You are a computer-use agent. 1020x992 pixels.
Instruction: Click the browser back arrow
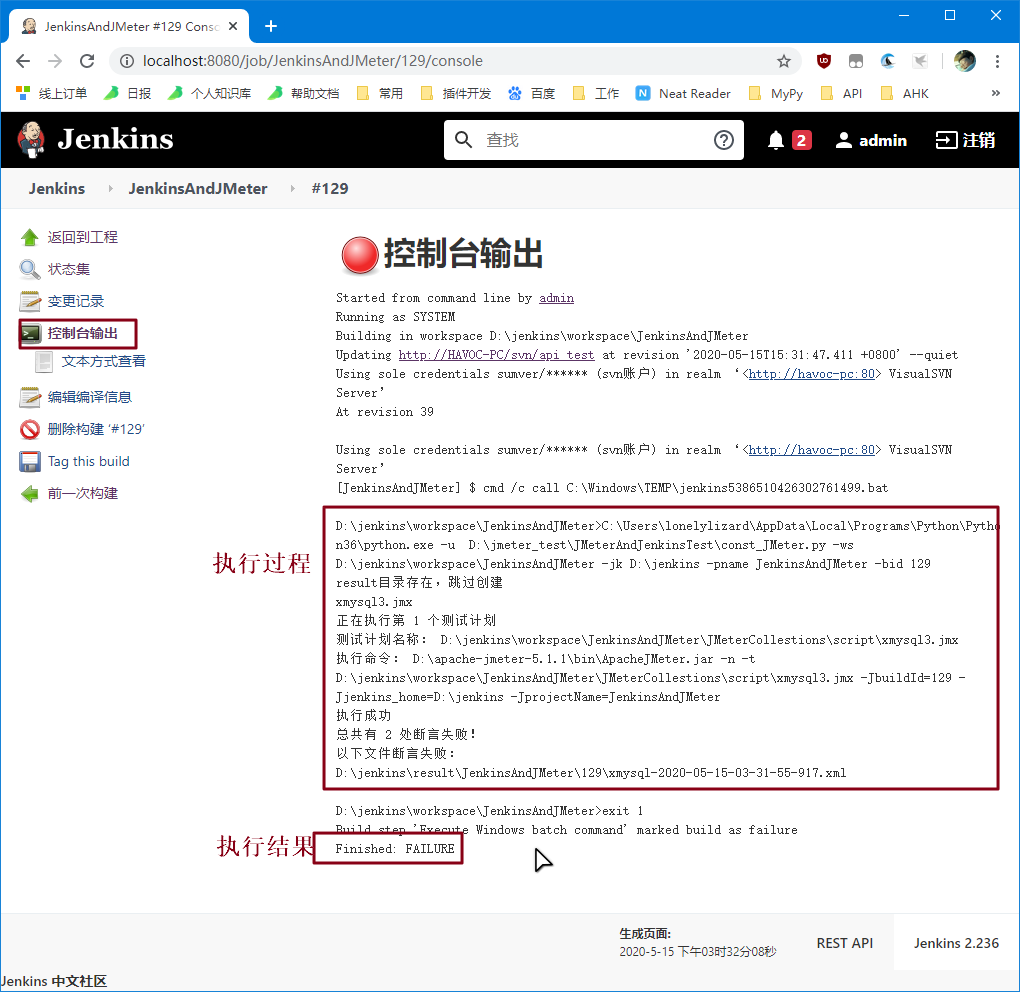[23, 61]
